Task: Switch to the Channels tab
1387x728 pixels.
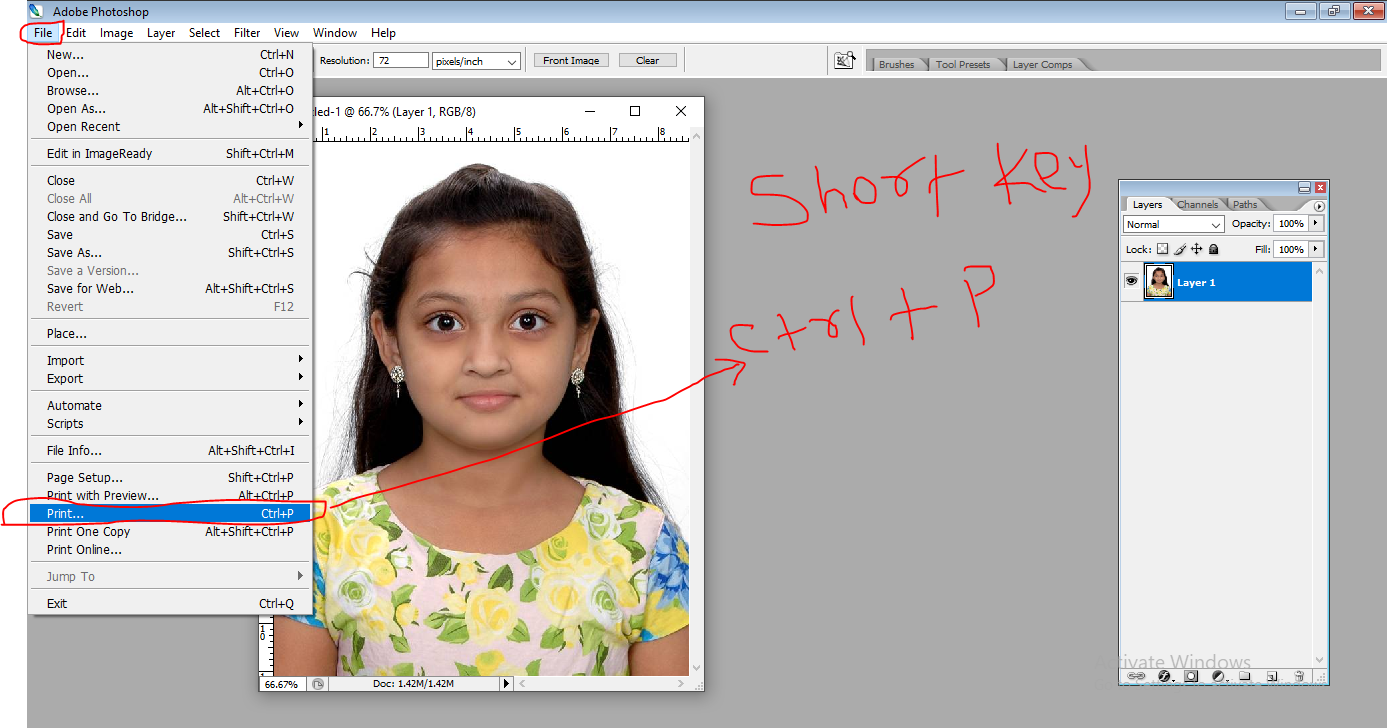Action: pyautogui.click(x=1197, y=204)
